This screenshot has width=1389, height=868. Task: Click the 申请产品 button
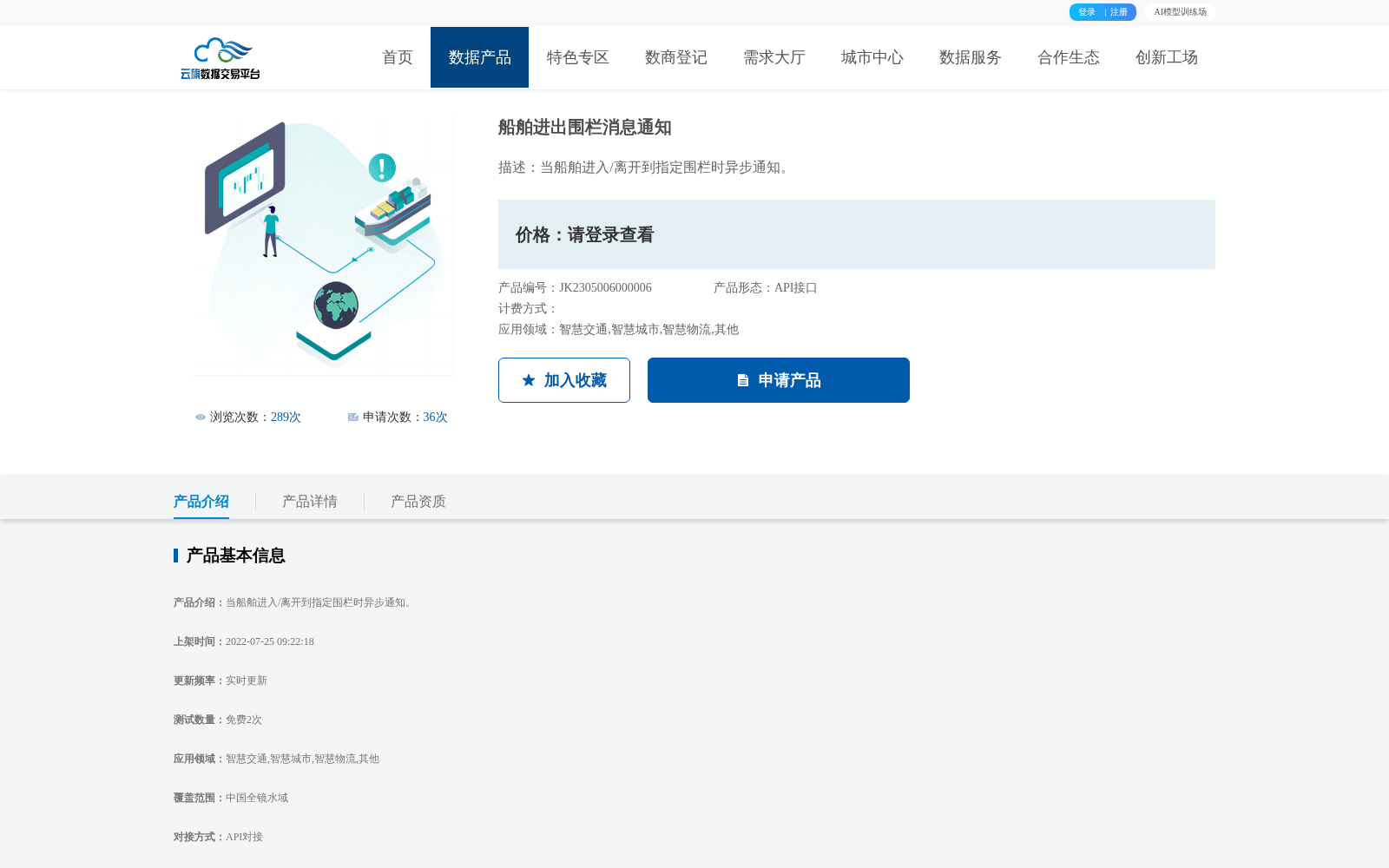click(x=779, y=380)
